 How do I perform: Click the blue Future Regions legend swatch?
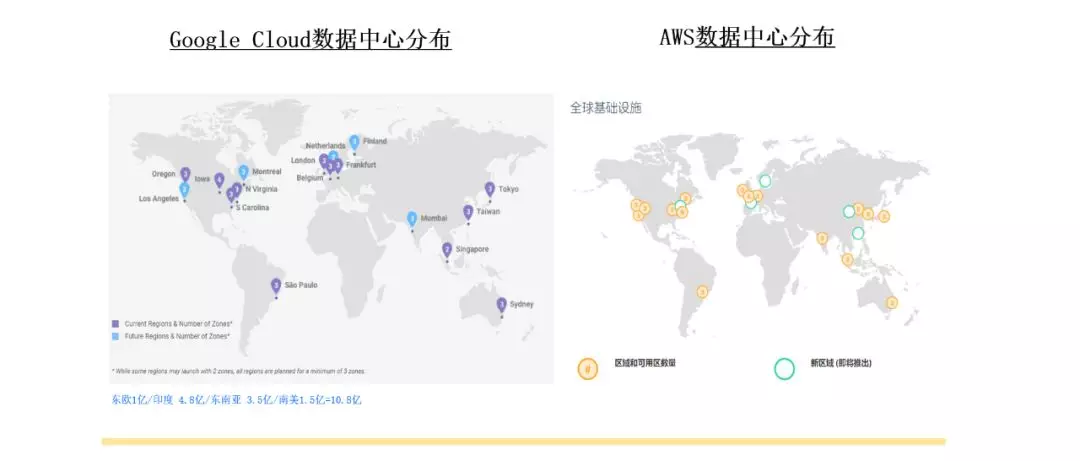(115, 336)
